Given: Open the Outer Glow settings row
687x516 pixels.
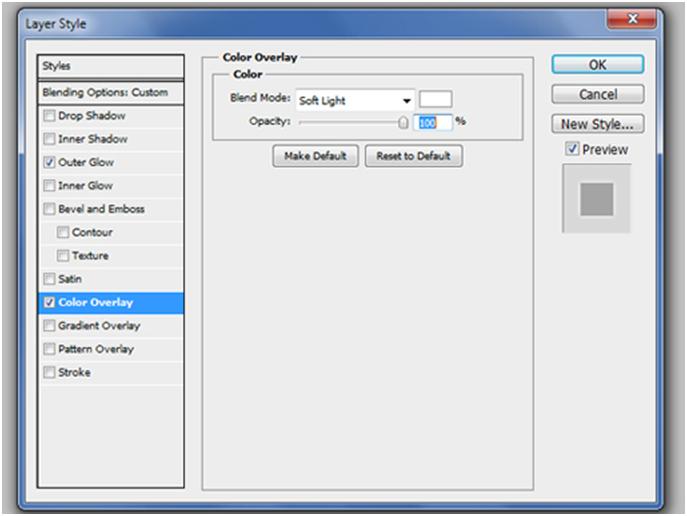Looking at the screenshot, I should [x=111, y=162].
